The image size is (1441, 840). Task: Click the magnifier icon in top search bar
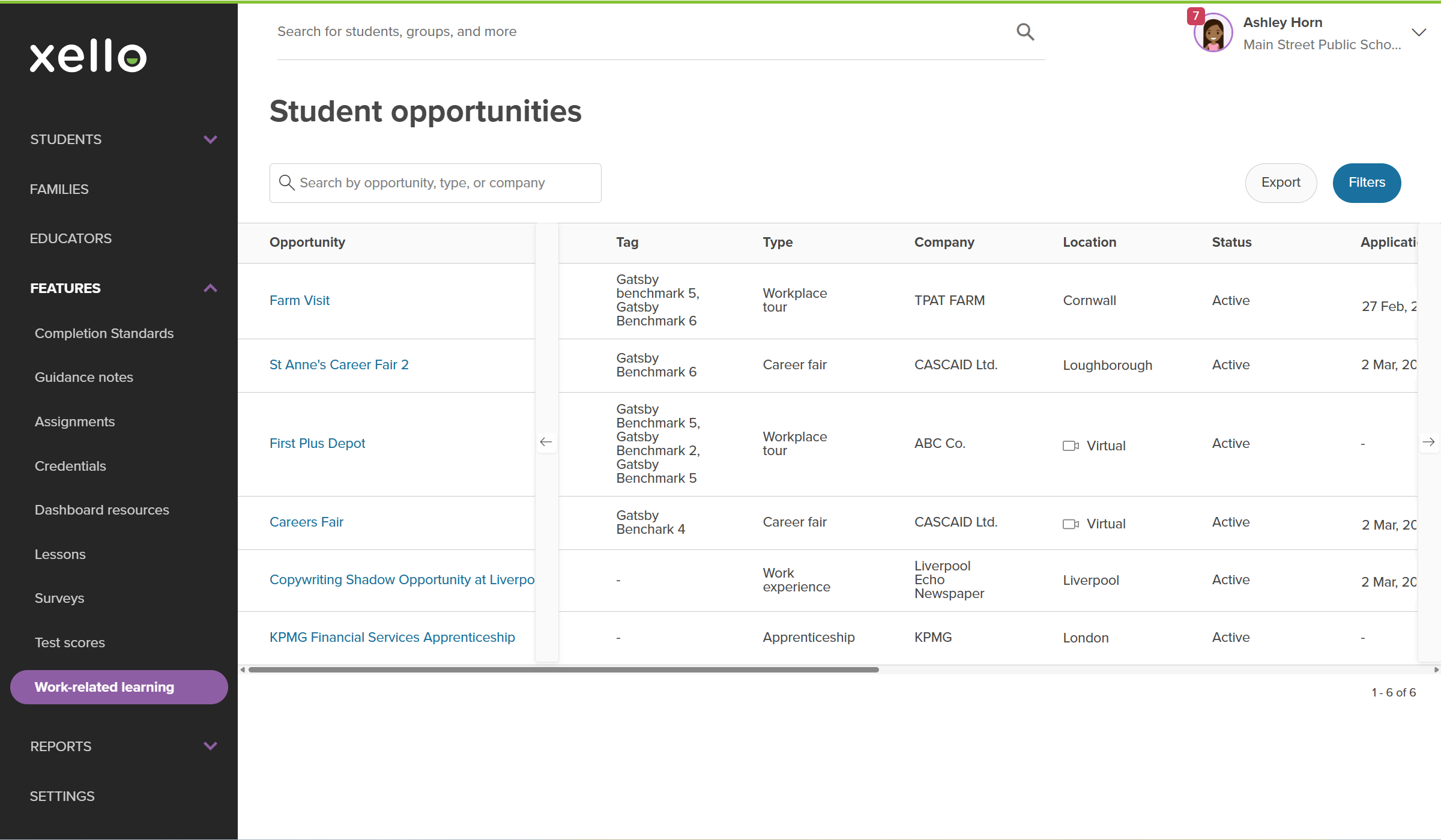[x=1025, y=32]
